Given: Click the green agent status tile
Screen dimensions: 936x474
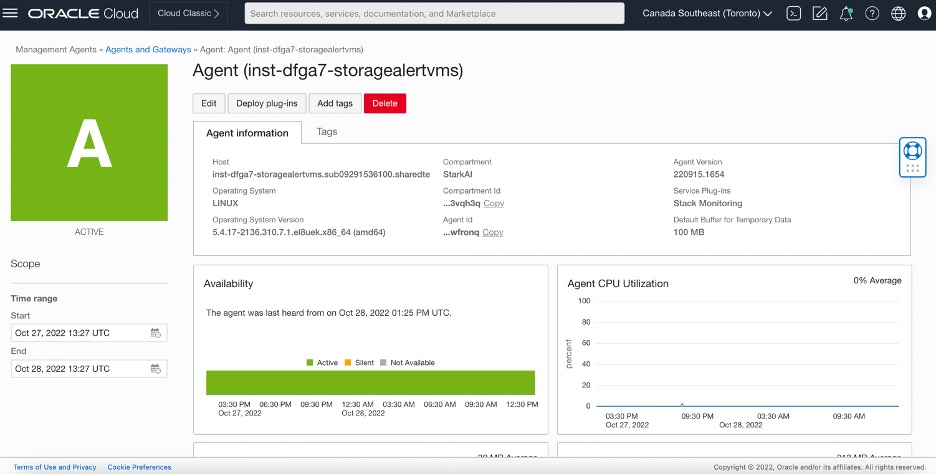Looking at the screenshot, I should point(89,143).
